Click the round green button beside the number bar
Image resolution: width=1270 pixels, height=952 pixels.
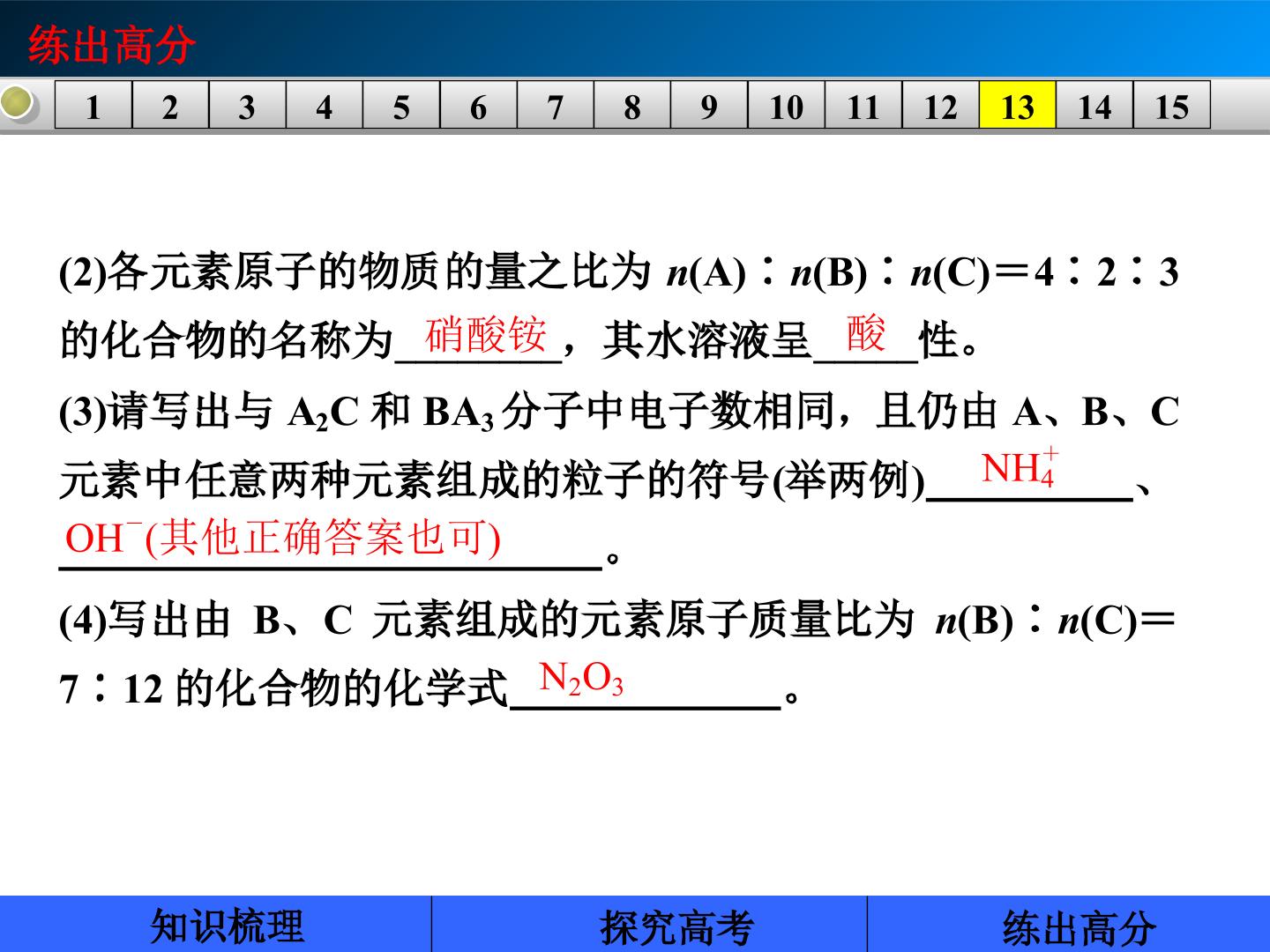coord(18,104)
